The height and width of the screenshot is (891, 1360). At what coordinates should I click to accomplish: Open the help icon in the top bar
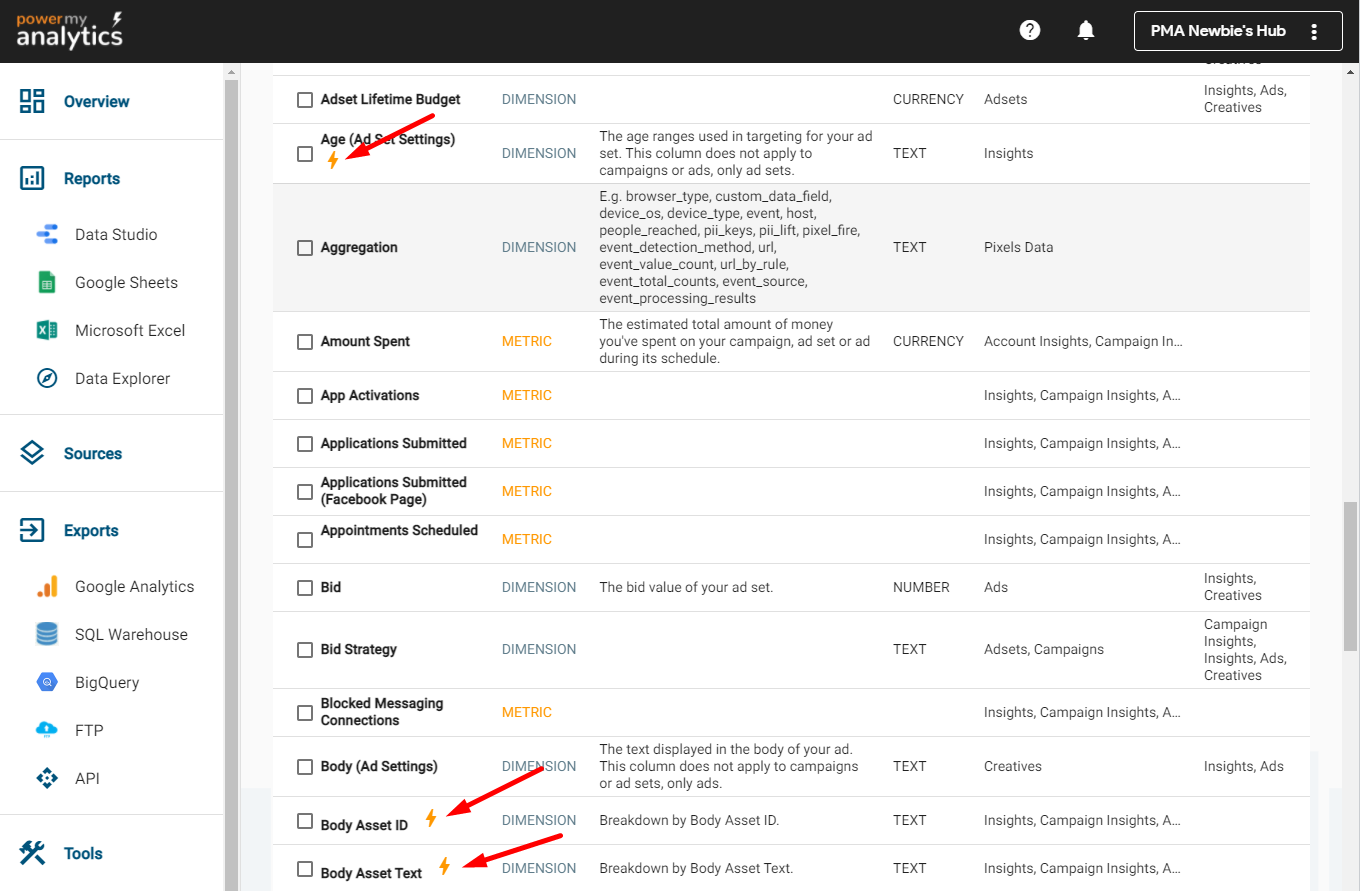tap(1030, 29)
